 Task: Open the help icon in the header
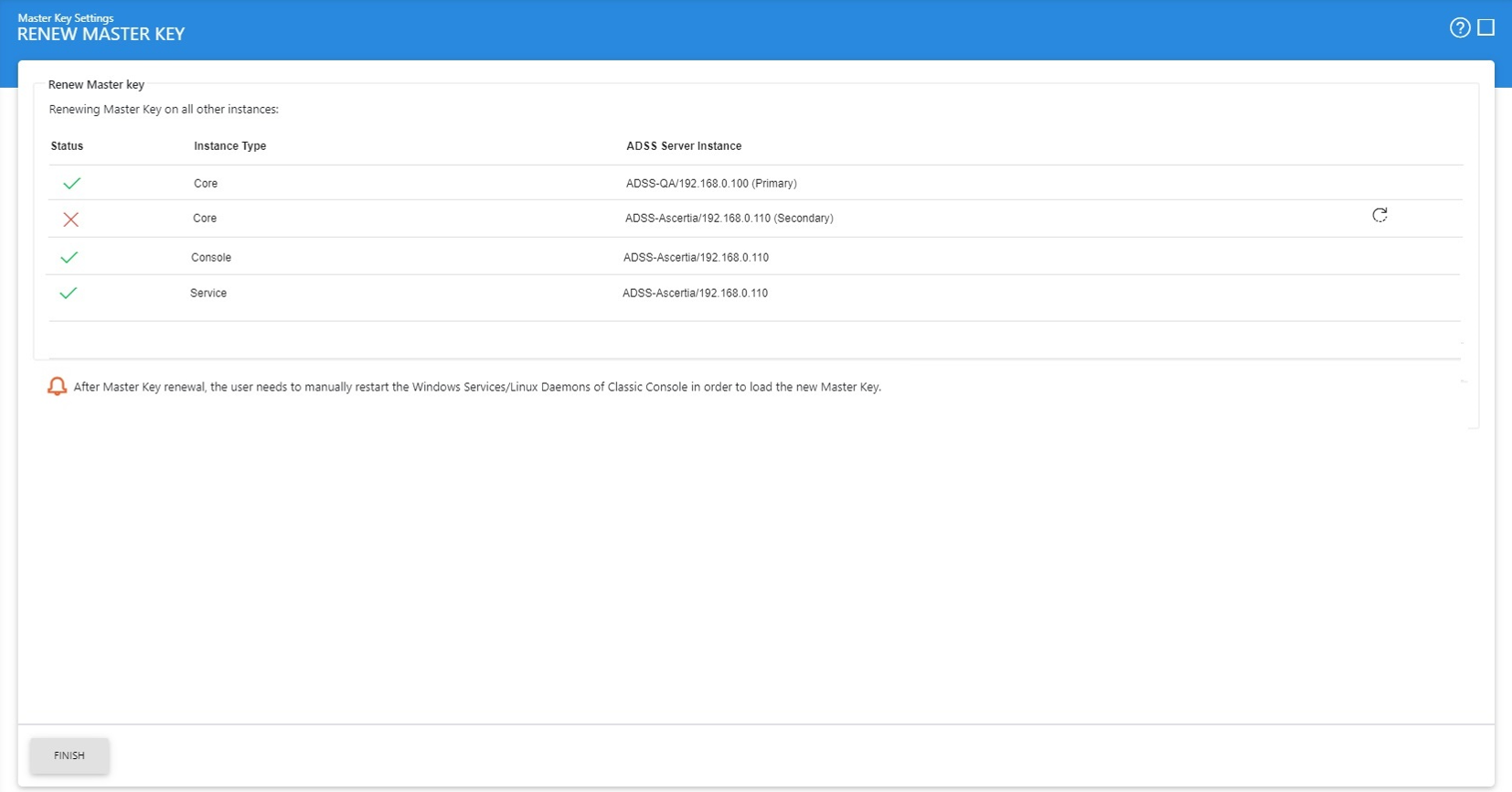pyautogui.click(x=1459, y=27)
